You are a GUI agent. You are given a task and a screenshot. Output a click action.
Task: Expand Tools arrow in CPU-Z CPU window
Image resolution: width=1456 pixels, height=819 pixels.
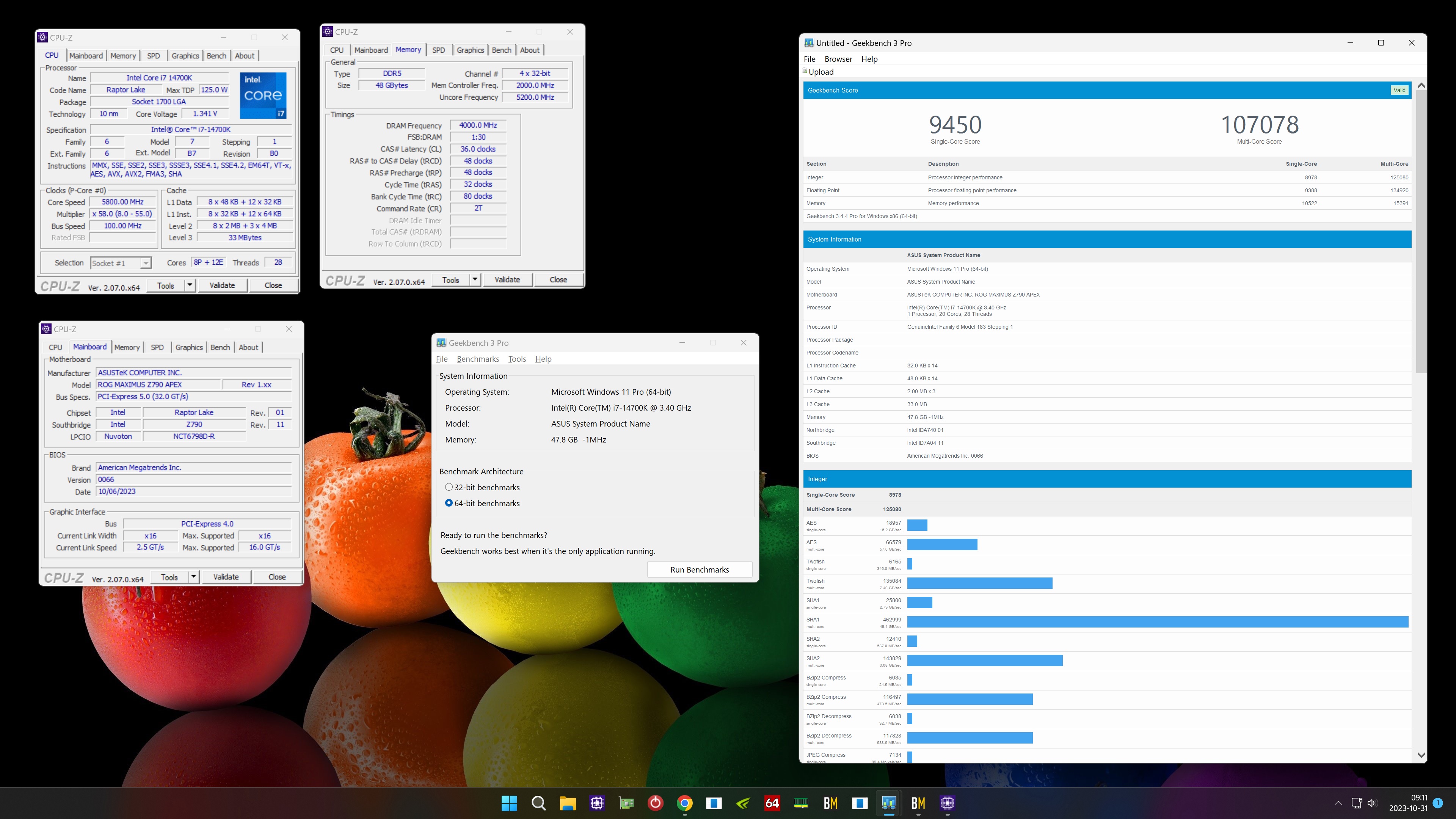tap(190, 286)
